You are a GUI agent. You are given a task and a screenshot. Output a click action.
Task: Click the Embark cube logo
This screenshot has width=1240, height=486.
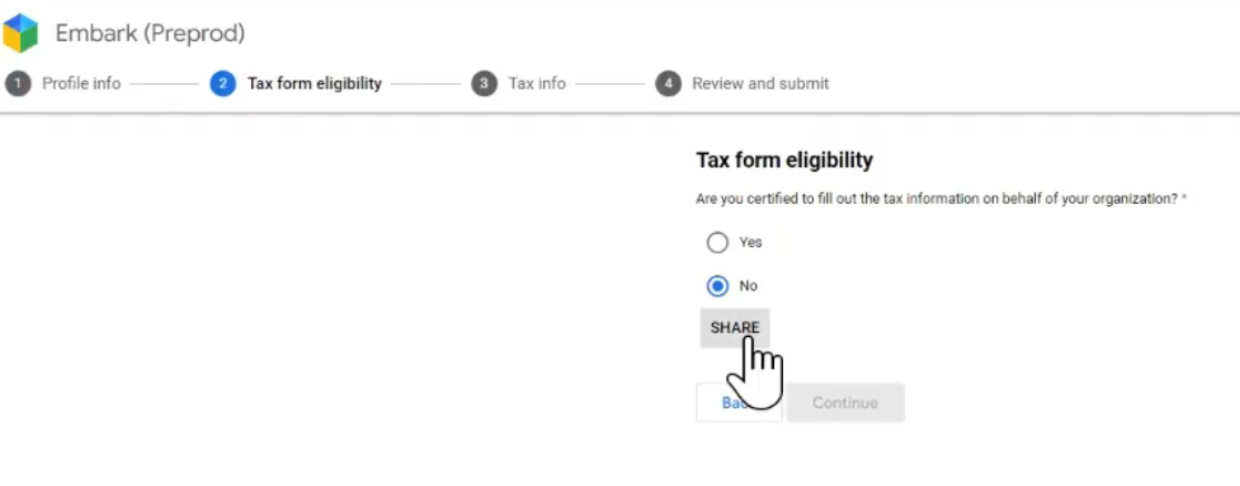pyautogui.click(x=20, y=33)
